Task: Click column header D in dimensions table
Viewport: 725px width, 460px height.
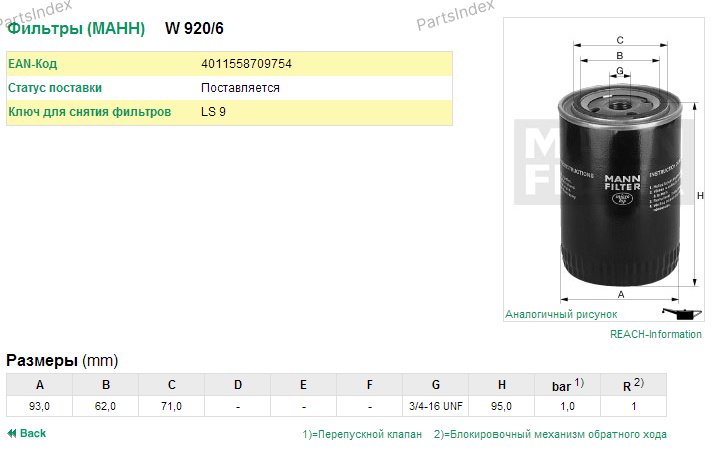Action: click(x=238, y=385)
